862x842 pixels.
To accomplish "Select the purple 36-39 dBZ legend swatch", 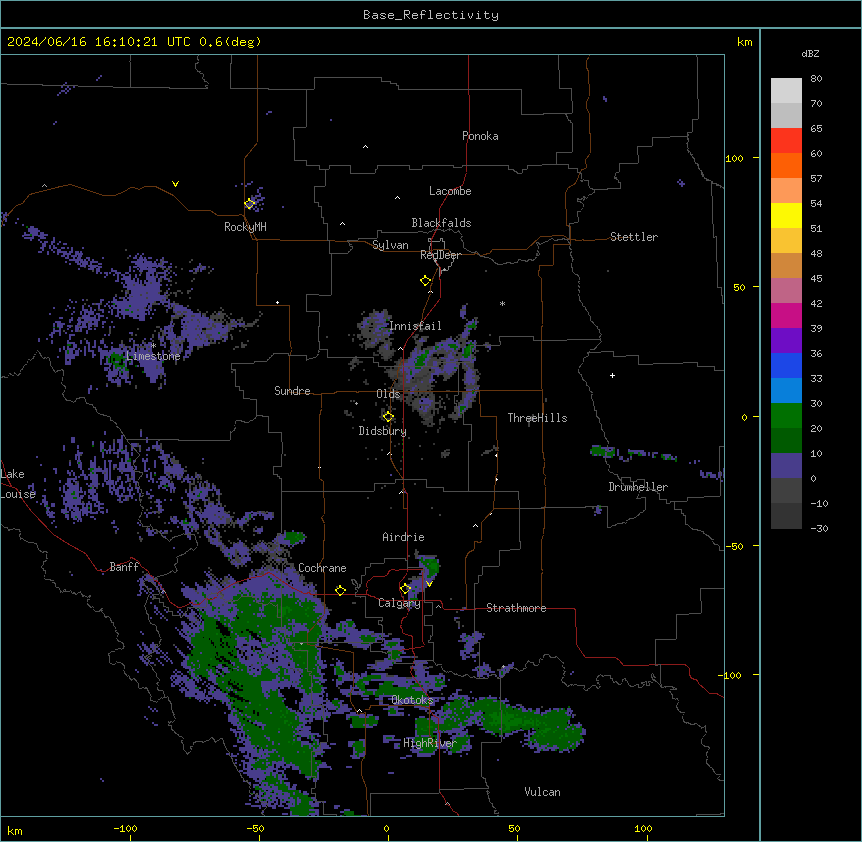I will pos(786,341).
